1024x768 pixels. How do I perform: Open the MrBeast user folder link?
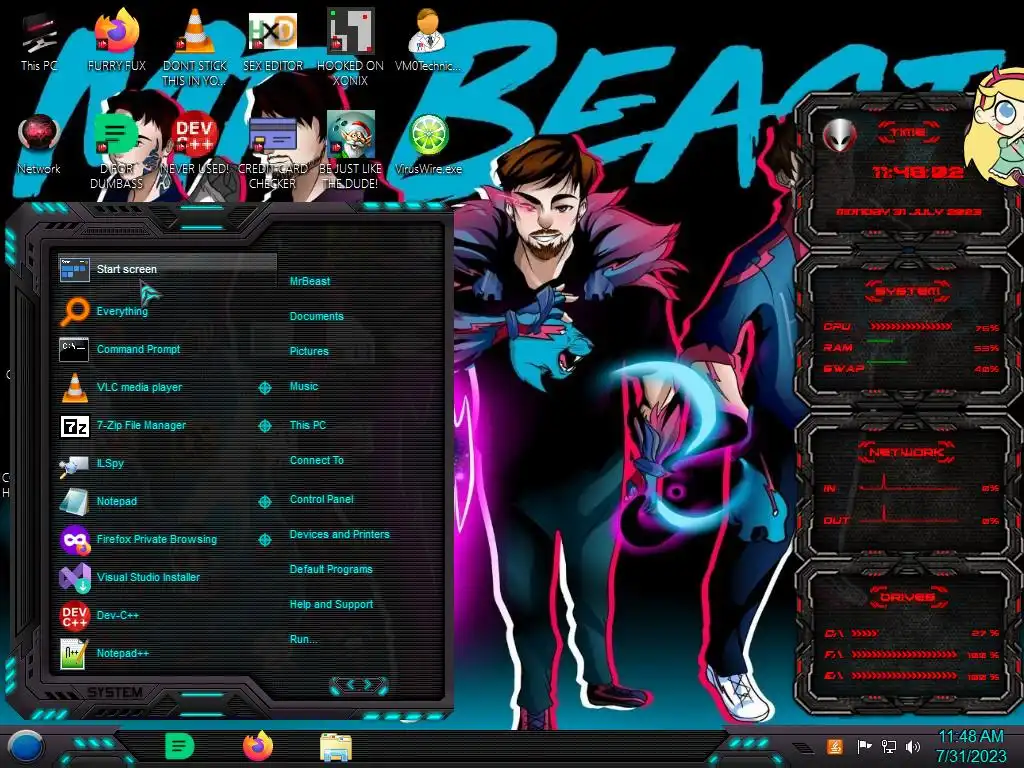310,281
